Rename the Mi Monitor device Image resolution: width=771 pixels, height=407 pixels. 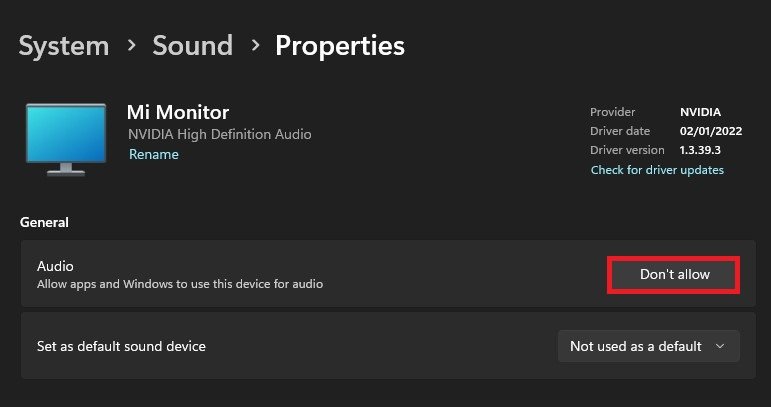[154, 155]
